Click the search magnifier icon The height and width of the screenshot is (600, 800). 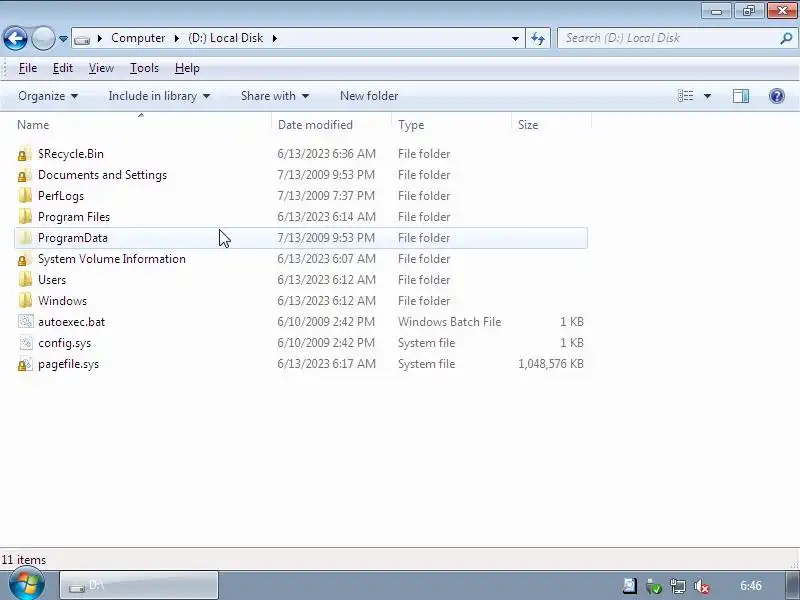[786, 38]
